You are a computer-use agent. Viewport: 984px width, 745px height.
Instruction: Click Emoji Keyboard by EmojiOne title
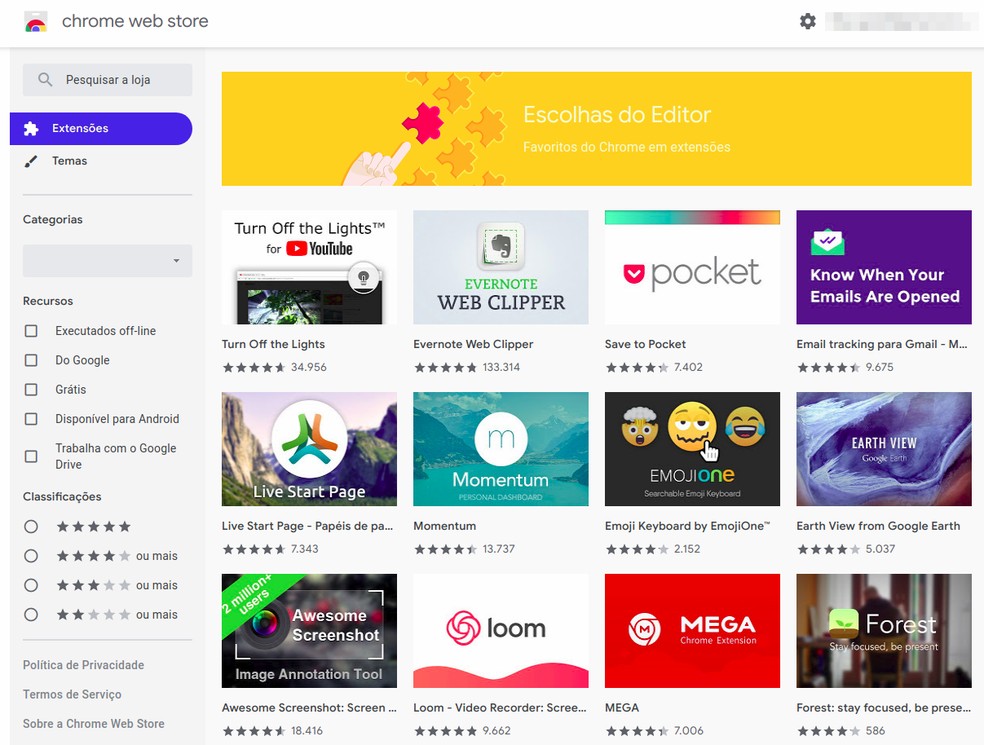click(687, 526)
